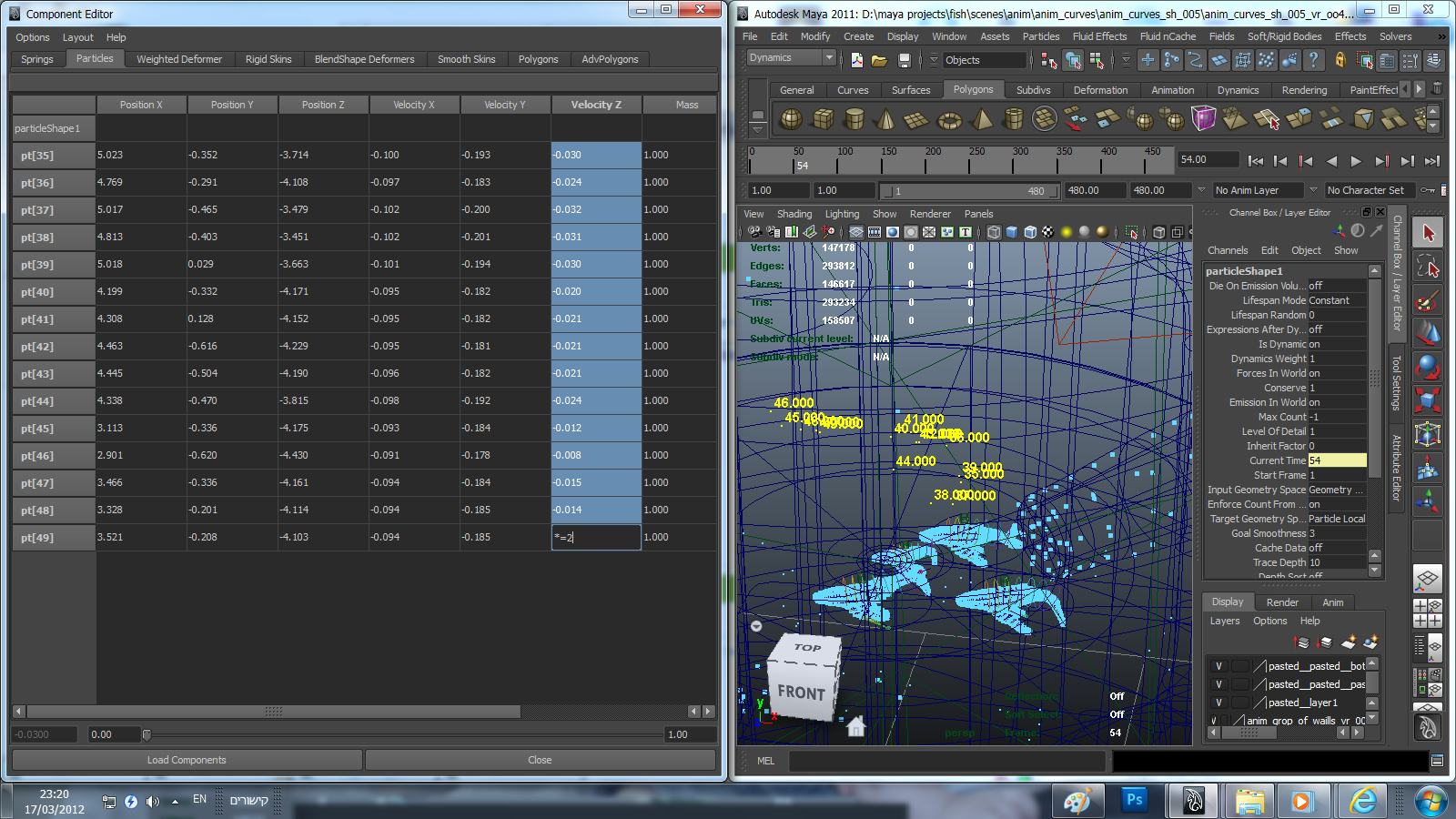Create a polygon sphere from the shelf
Image resolution: width=1456 pixels, height=819 pixels.
click(792, 119)
